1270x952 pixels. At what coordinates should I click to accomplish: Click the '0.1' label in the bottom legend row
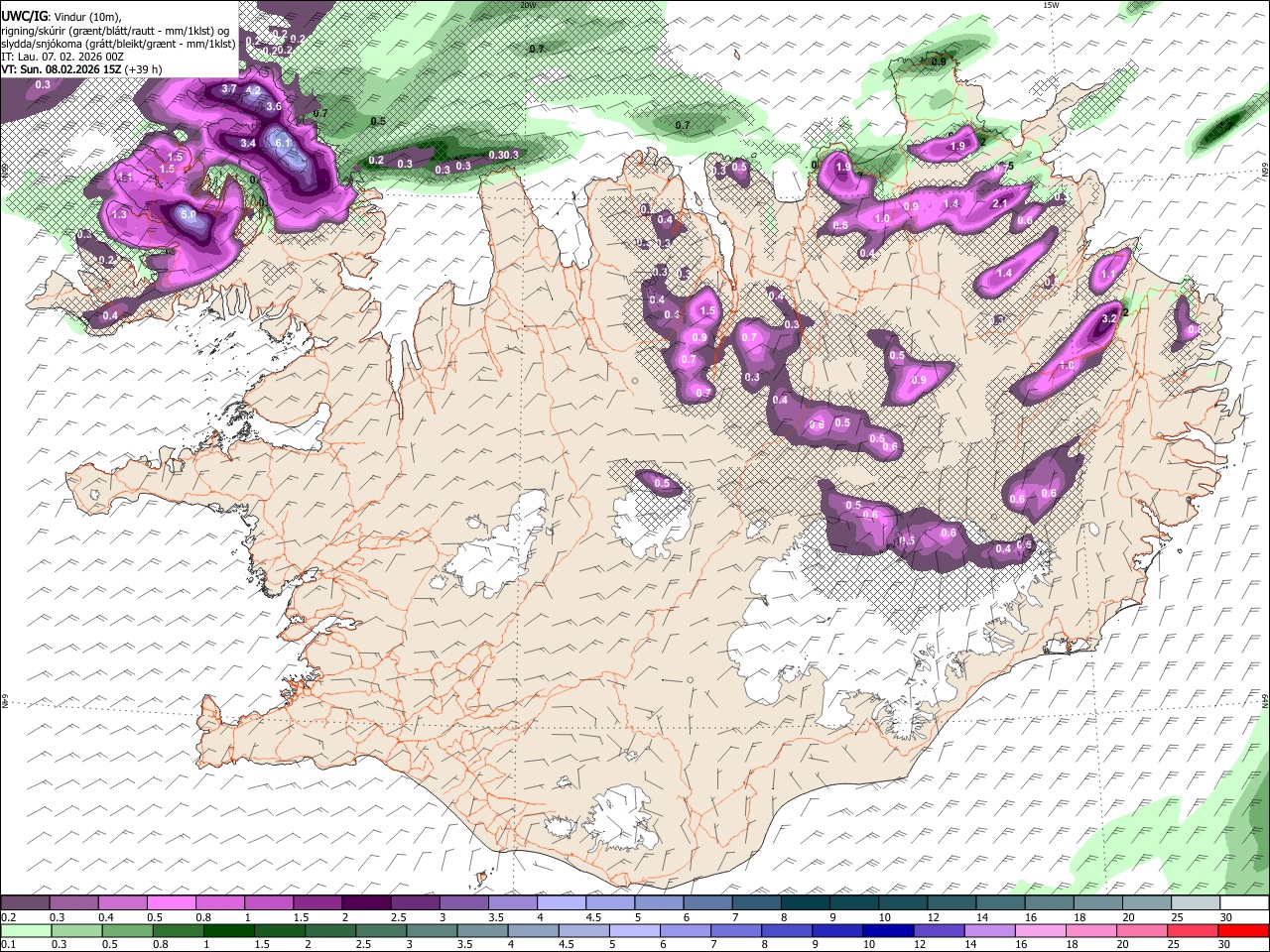point(8,944)
